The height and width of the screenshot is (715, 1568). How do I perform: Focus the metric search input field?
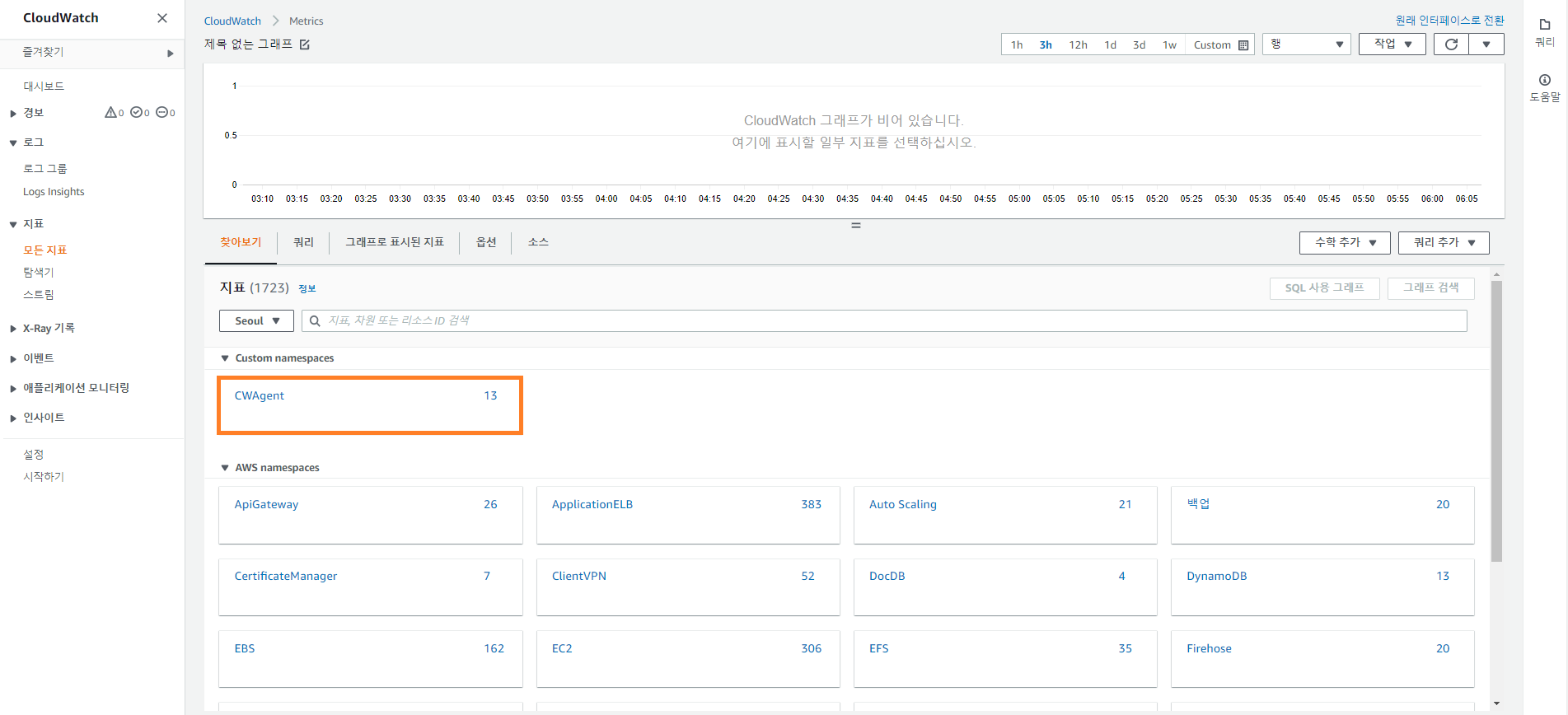[884, 321]
